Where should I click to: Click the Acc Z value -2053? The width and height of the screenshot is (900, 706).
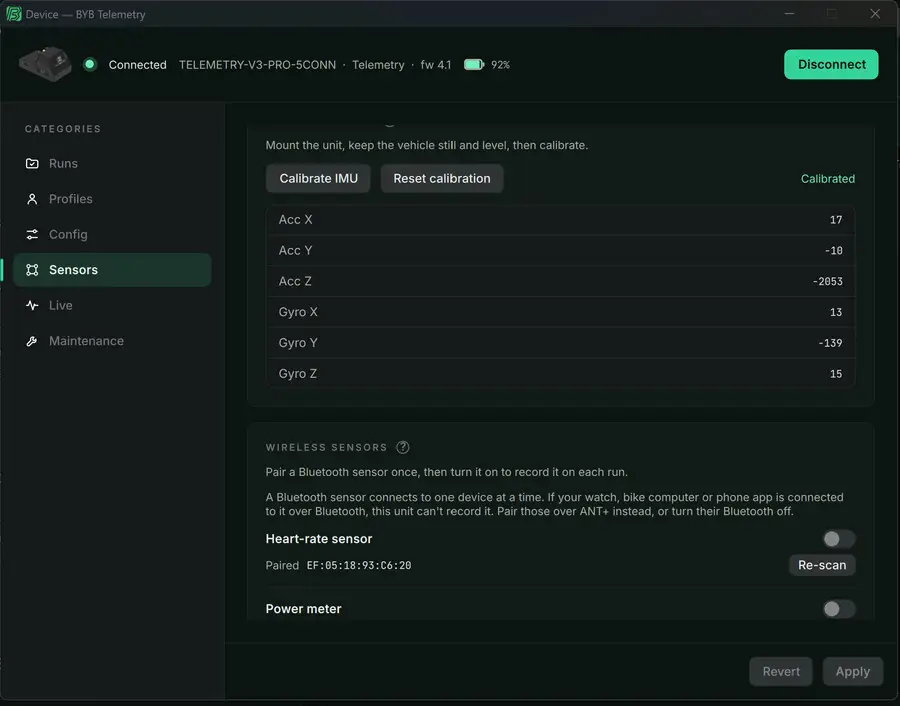[828, 281]
